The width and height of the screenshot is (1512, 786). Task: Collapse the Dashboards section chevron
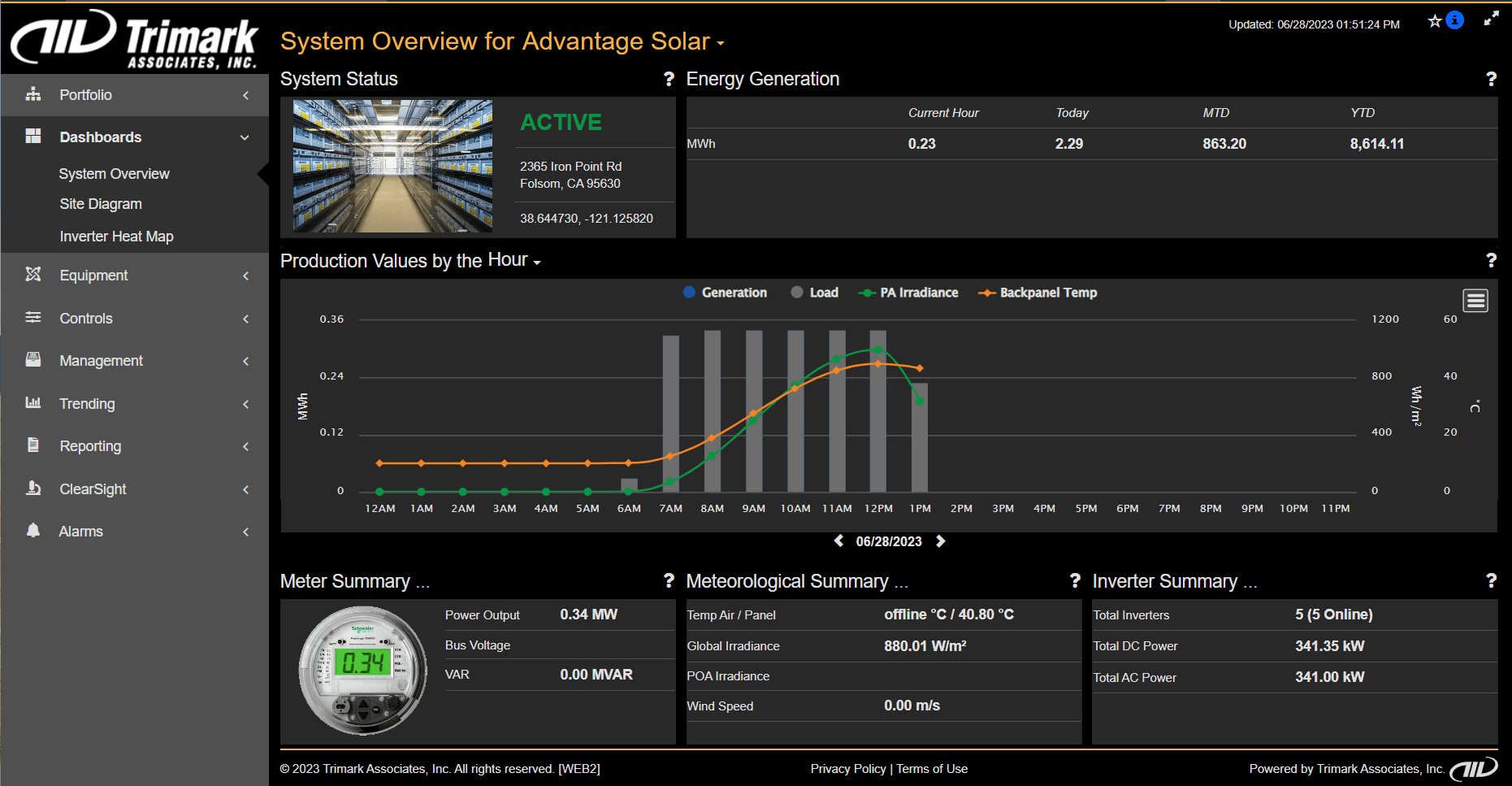(245, 137)
